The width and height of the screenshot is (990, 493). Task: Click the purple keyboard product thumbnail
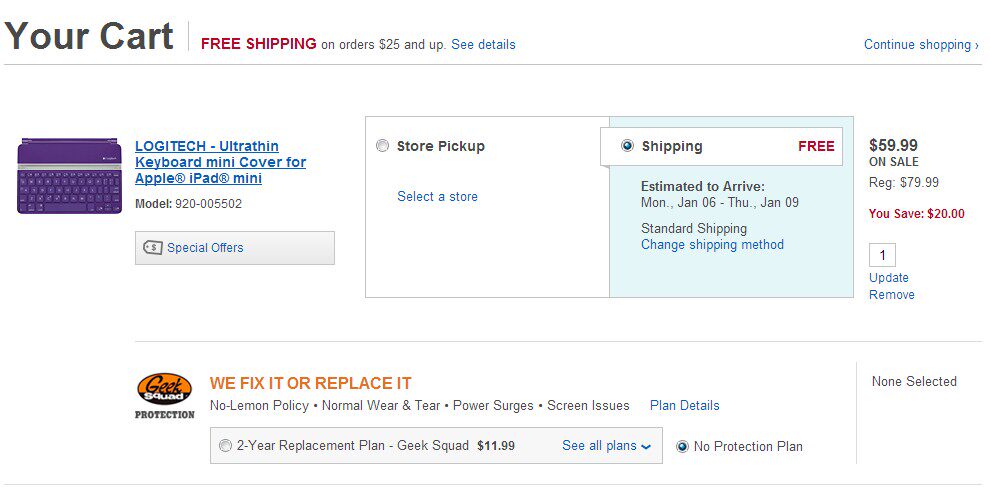click(x=66, y=176)
